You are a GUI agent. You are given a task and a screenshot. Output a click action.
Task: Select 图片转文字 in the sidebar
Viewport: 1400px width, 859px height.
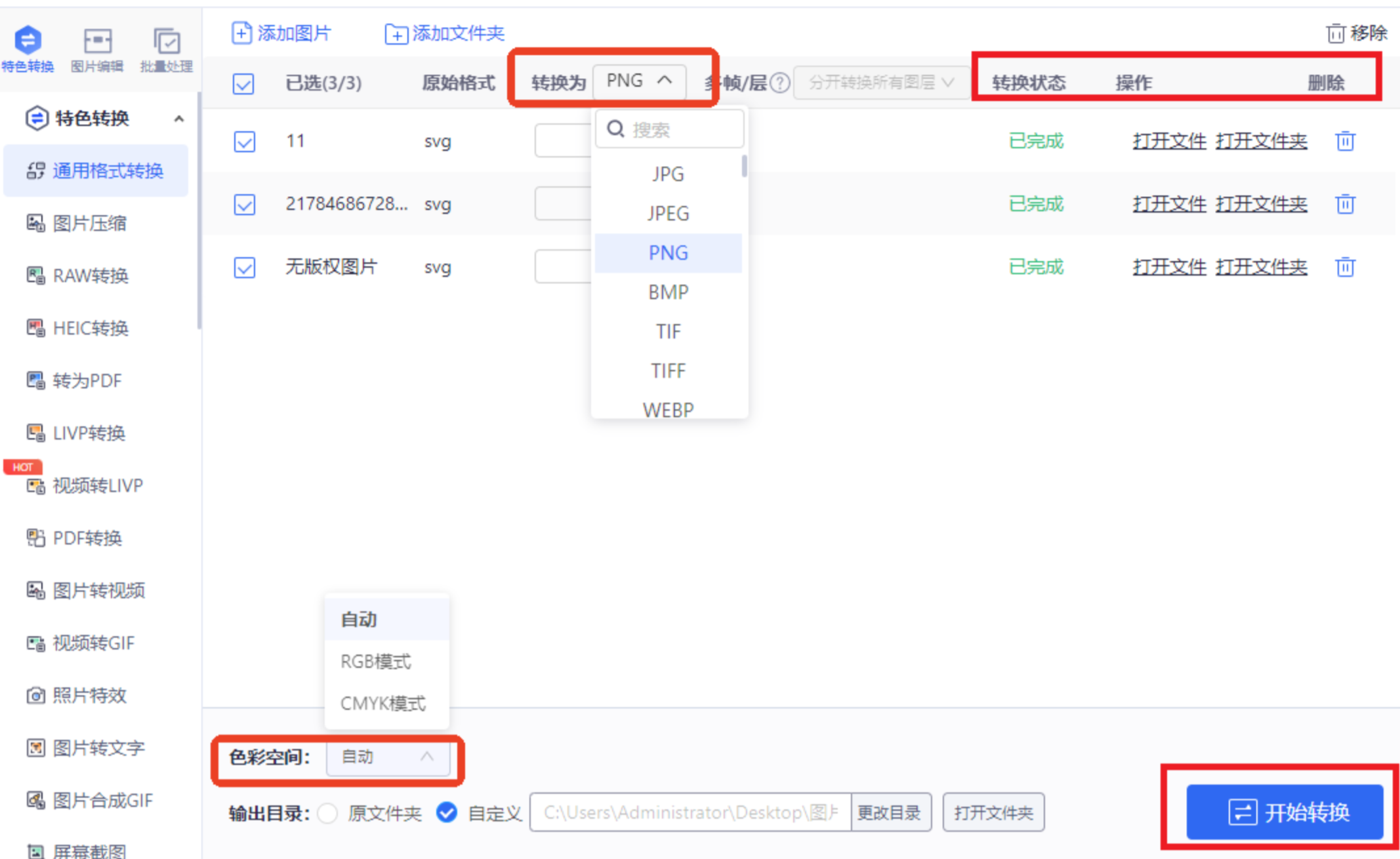[96, 748]
